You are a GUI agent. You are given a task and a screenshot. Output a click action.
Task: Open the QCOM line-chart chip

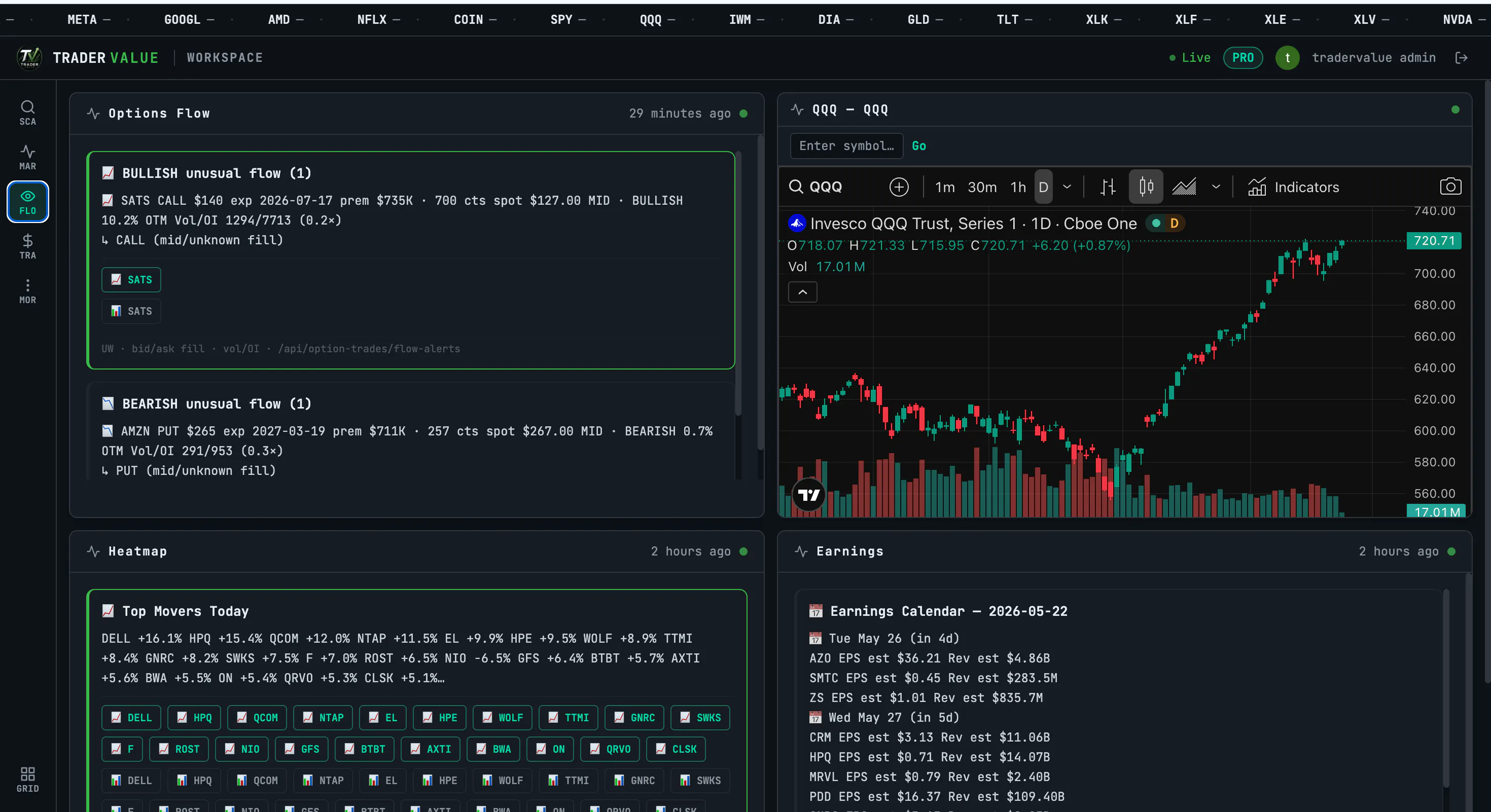coord(257,718)
